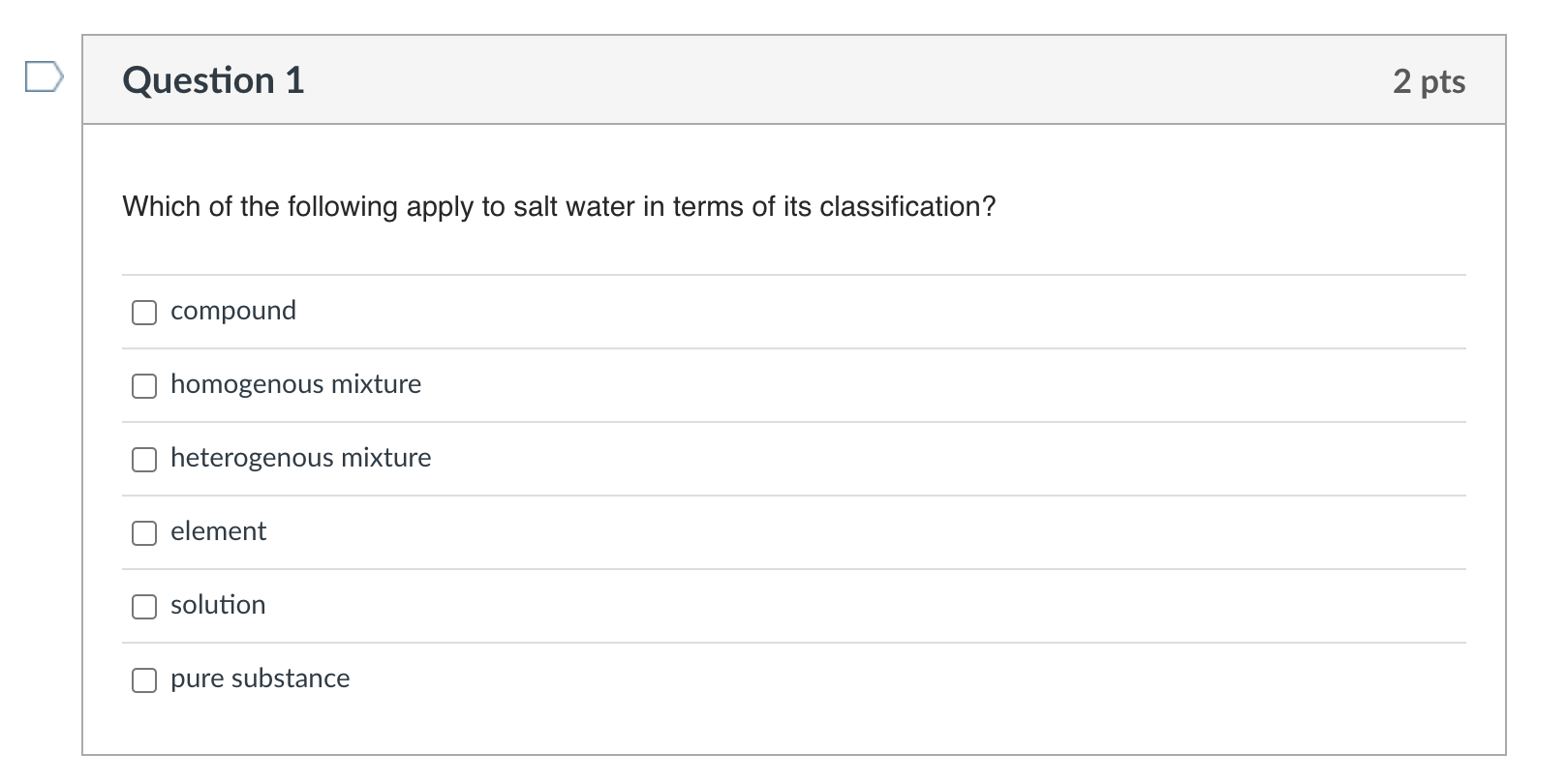Select the heterogenous mixture checkbox
1567x784 pixels.
tap(143, 460)
